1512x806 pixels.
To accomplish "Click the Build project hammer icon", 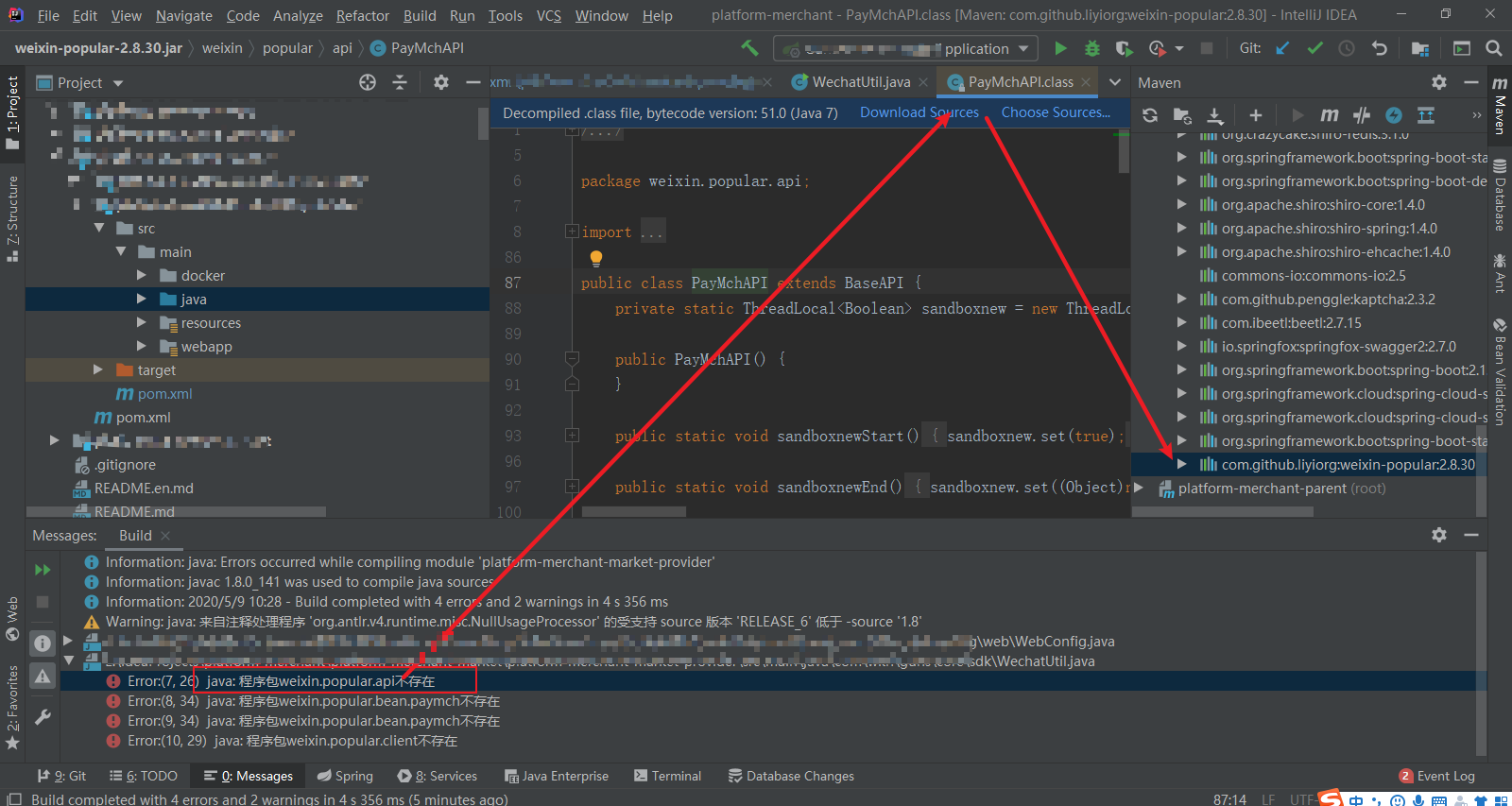I will pos(749,48).
